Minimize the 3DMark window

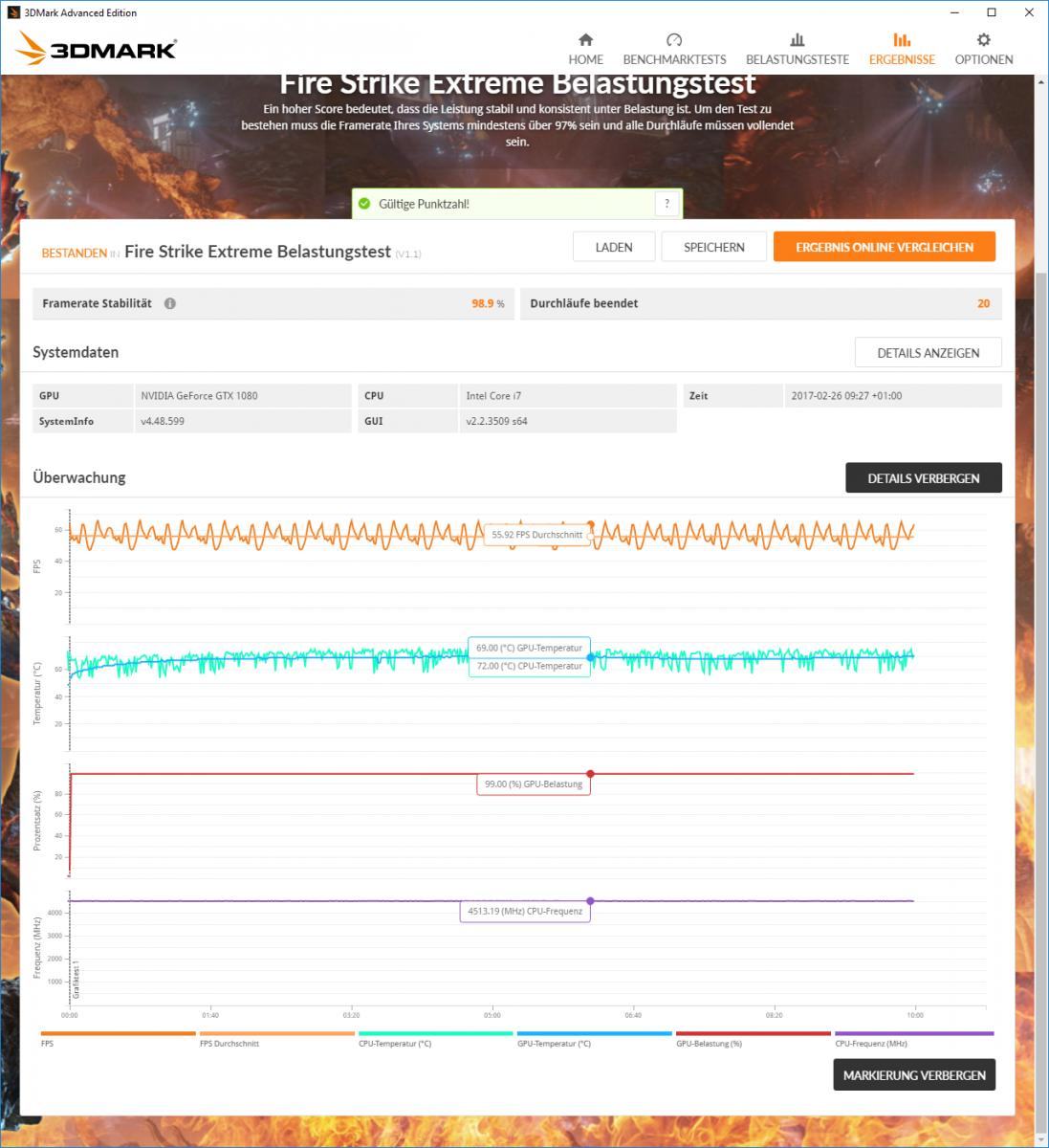coord(955,12)
